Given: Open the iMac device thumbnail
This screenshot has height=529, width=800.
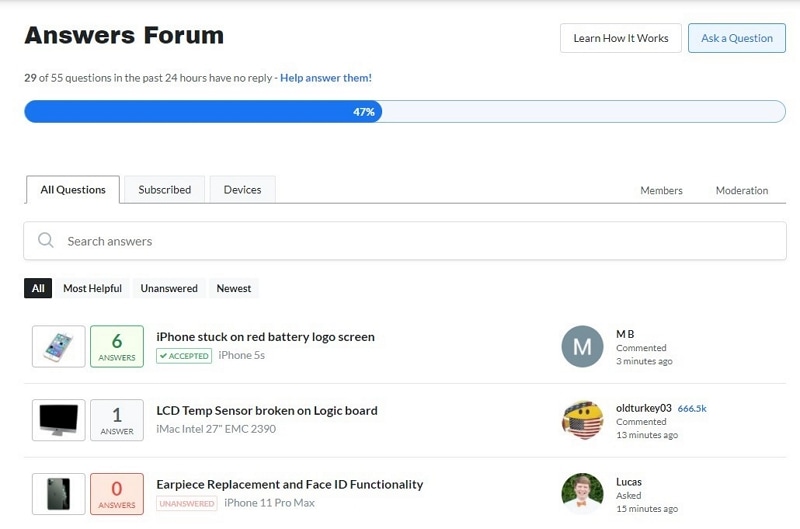Looking at the screenshot, I should [58, 420].
